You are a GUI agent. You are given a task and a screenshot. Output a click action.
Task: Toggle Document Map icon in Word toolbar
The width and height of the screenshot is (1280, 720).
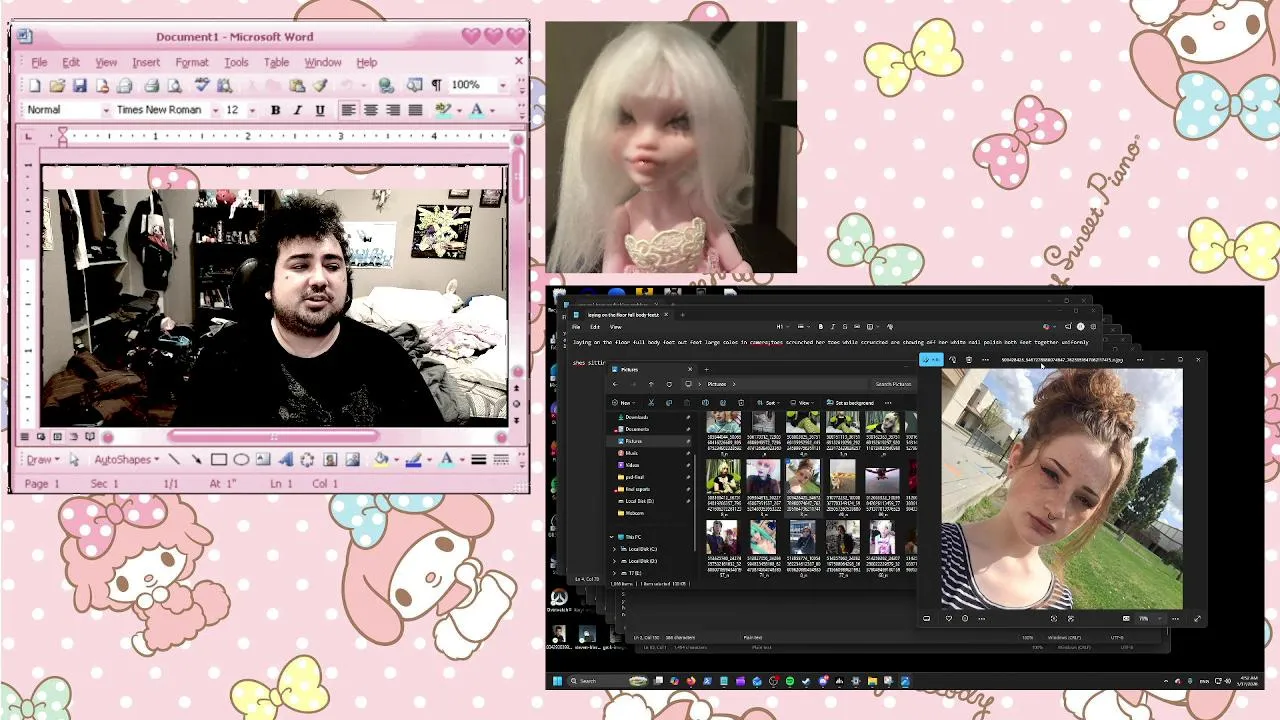[414, 86]
